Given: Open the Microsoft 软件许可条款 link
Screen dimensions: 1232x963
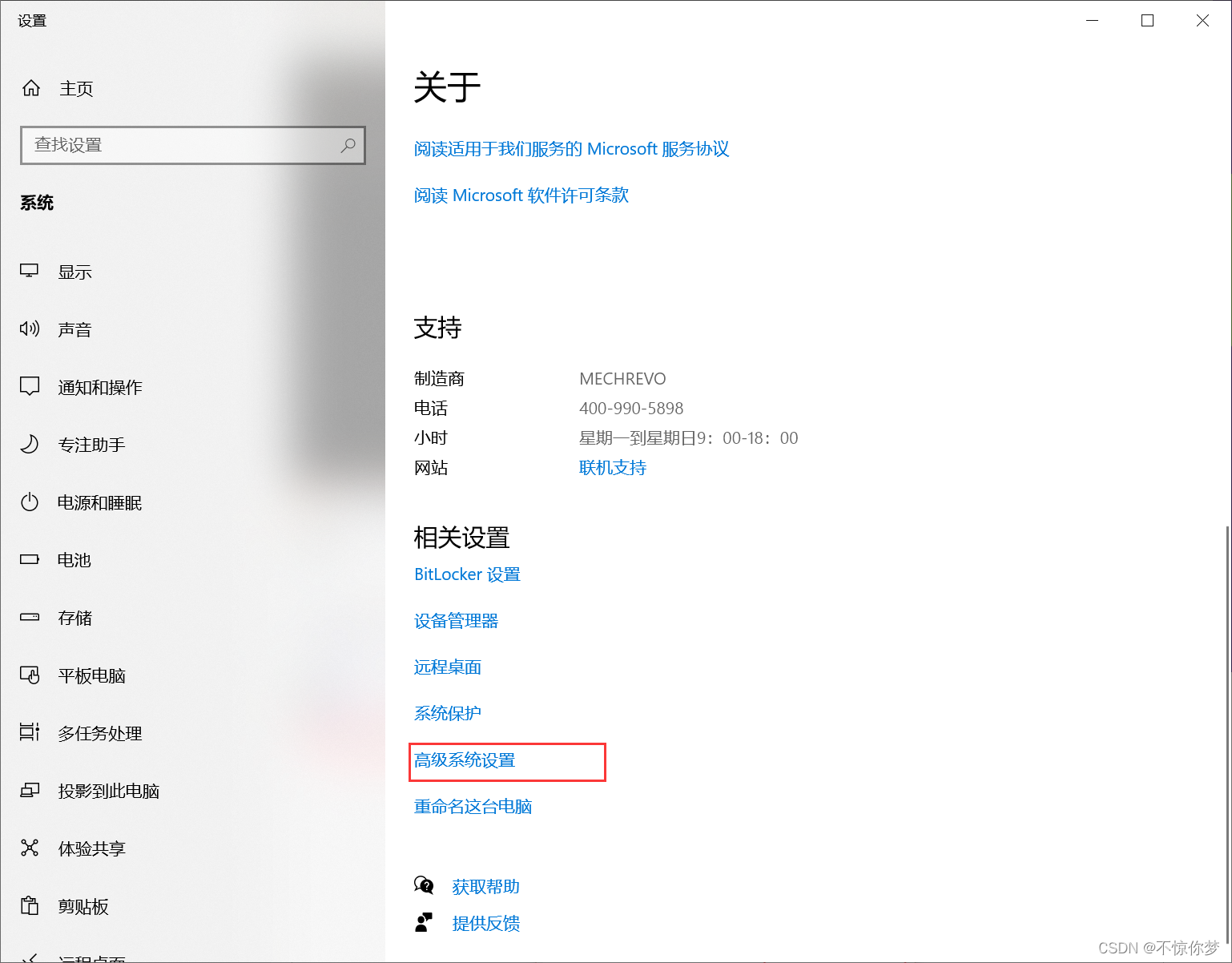Looking at the screenshot, I should pyautogui.click(x=521, y=195).
